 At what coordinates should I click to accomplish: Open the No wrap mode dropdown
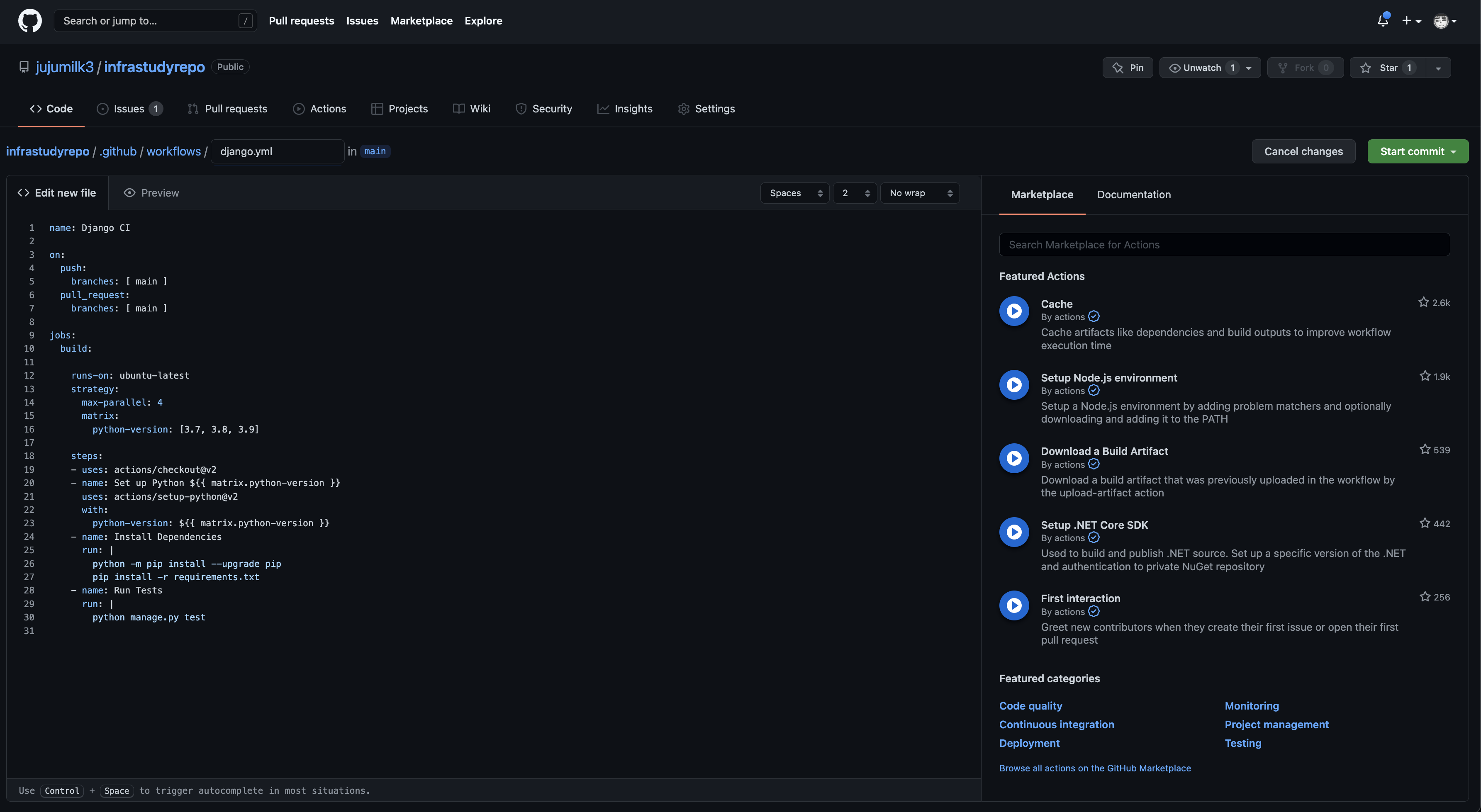coord(920,193)
